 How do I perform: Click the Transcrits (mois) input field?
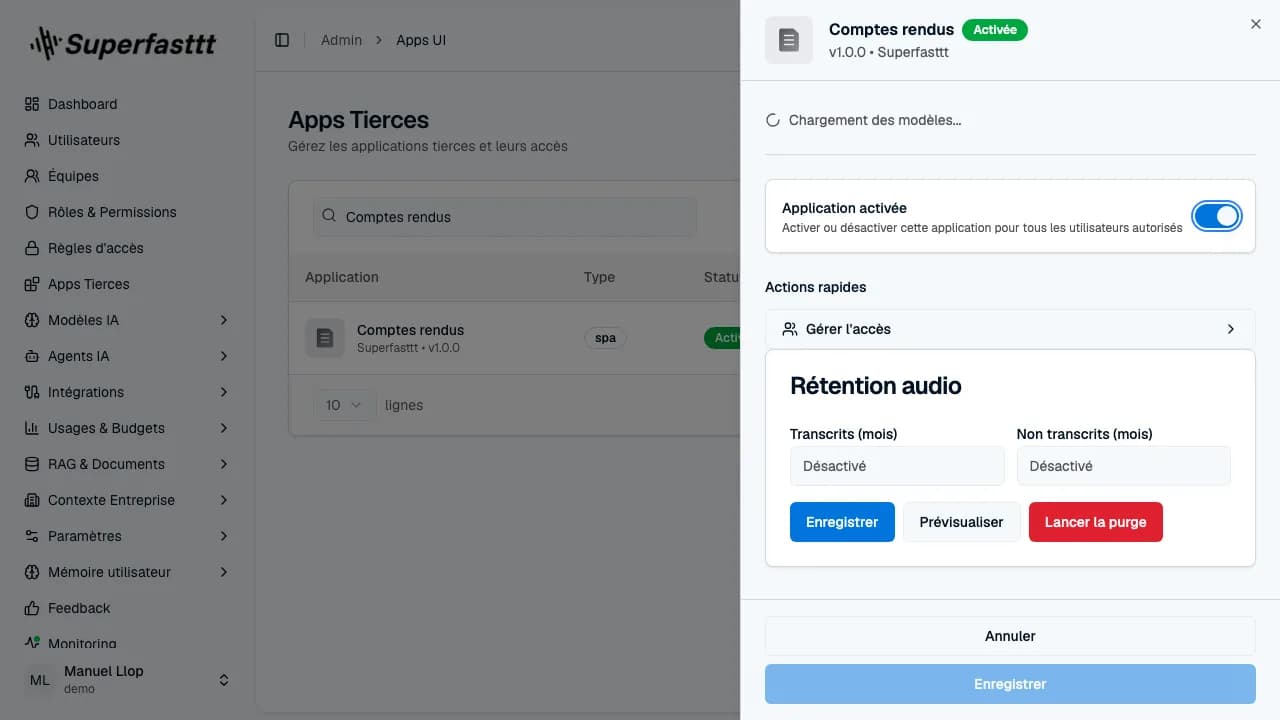pyautogui.click(x=897, y=466)
